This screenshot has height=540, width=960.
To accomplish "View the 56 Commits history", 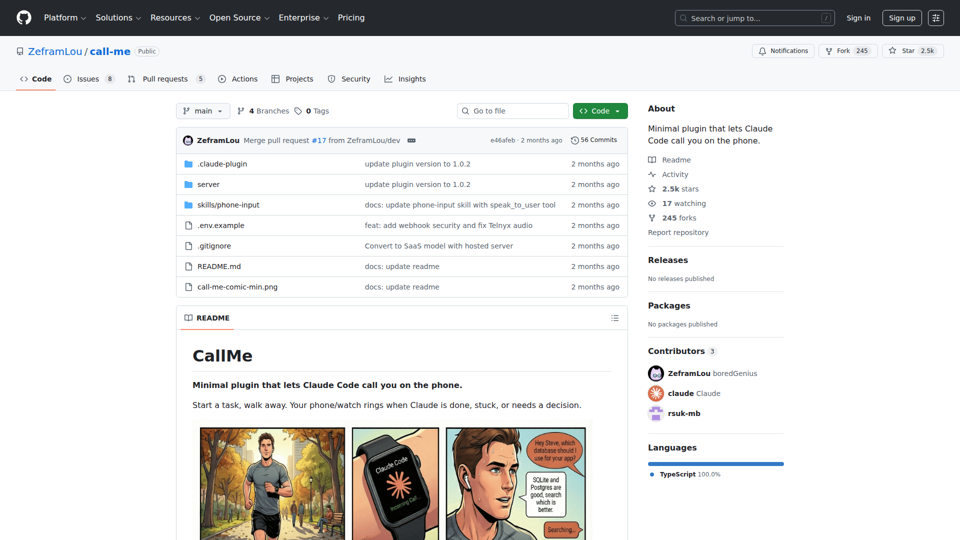I will coord(594,140).
